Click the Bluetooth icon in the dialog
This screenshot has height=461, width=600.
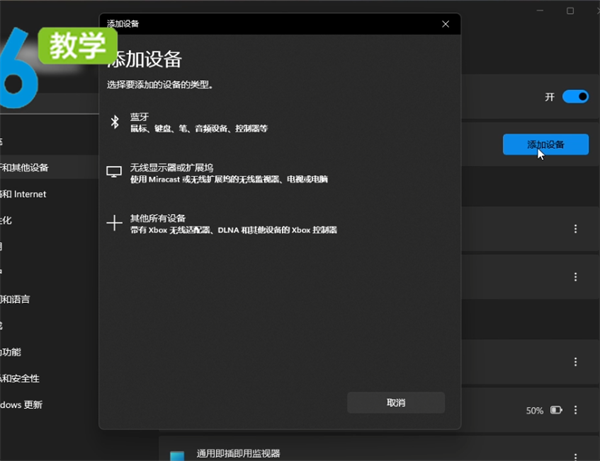(114, 122)
